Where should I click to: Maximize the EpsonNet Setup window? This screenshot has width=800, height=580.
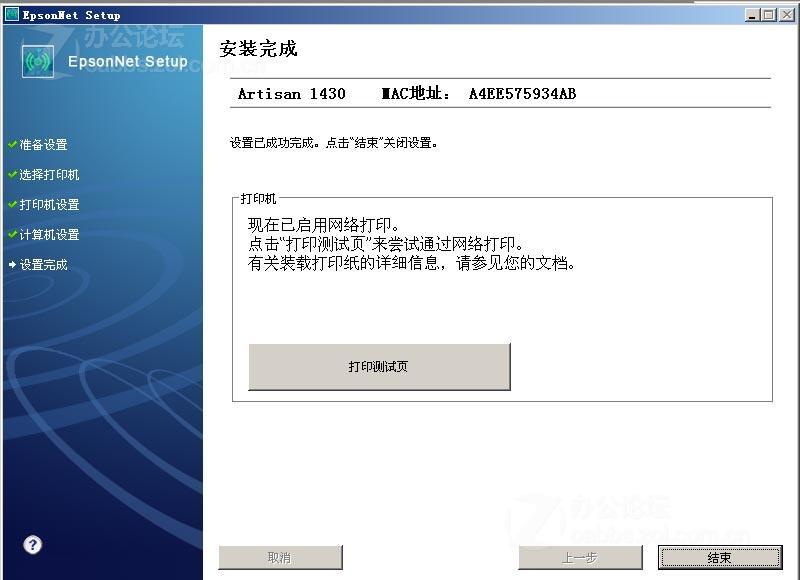[768, 15]
